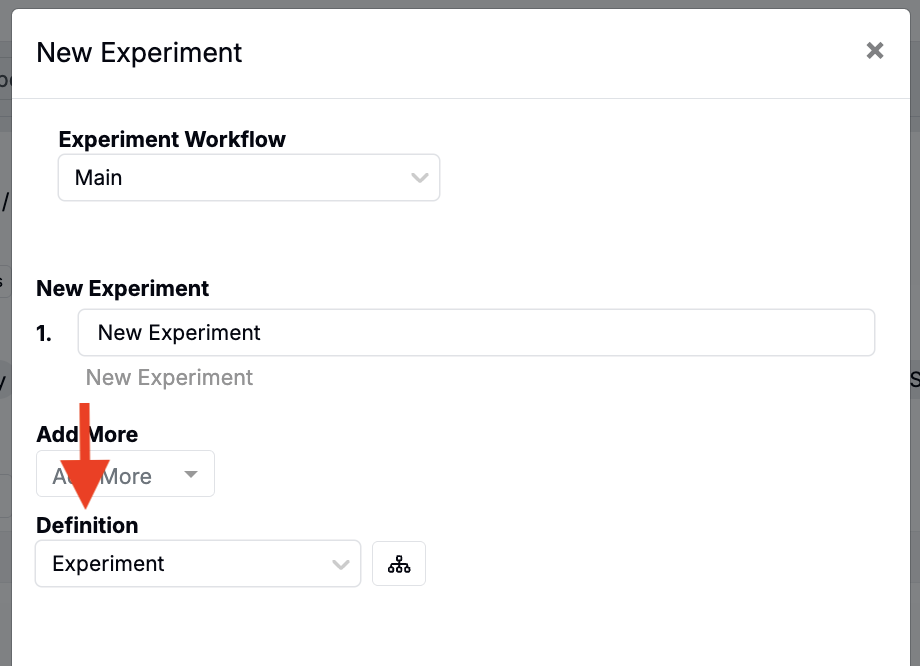The image size is (920, 666).
Task: Click the New Experiment dialog title
Action: coord(139,52)
